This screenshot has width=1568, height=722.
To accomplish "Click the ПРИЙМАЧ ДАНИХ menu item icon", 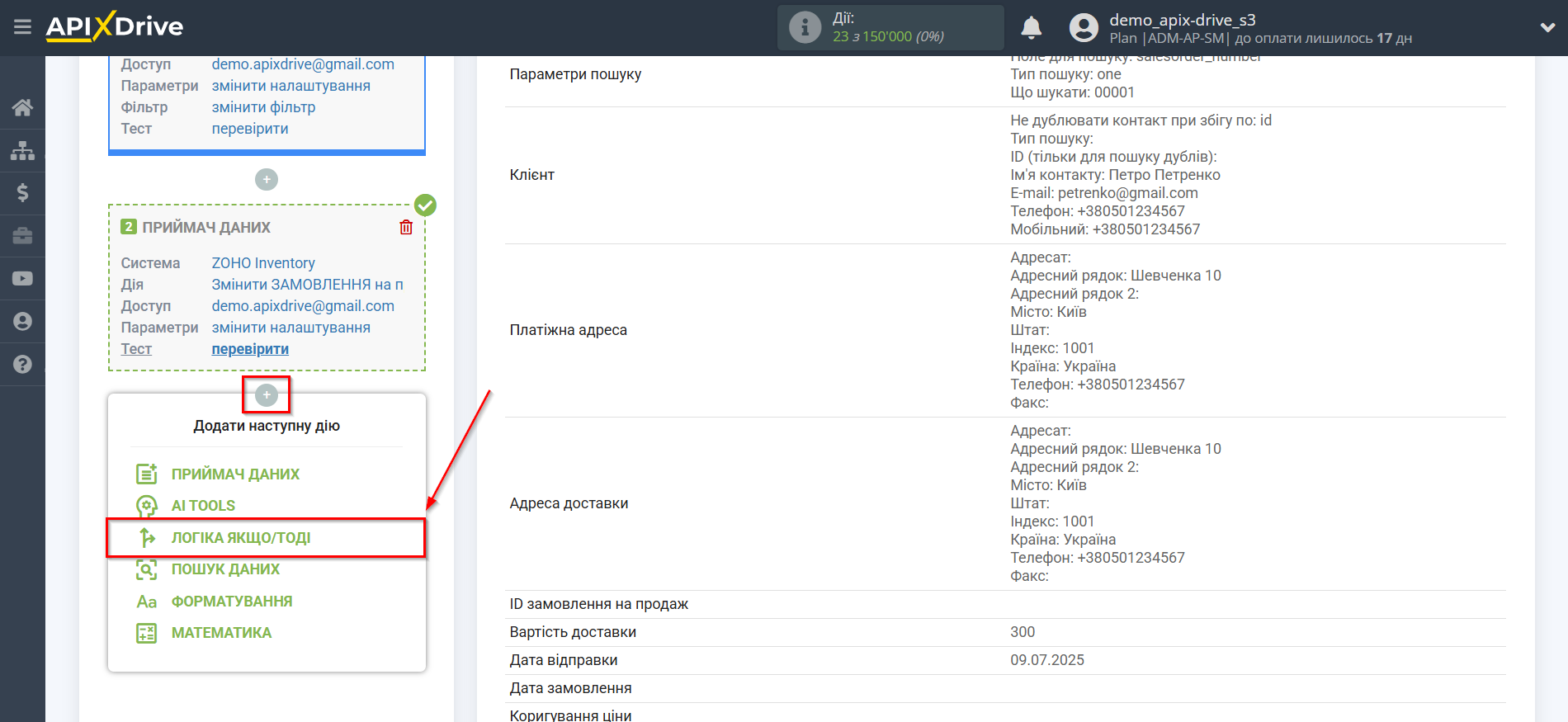I will coord(146,474).
